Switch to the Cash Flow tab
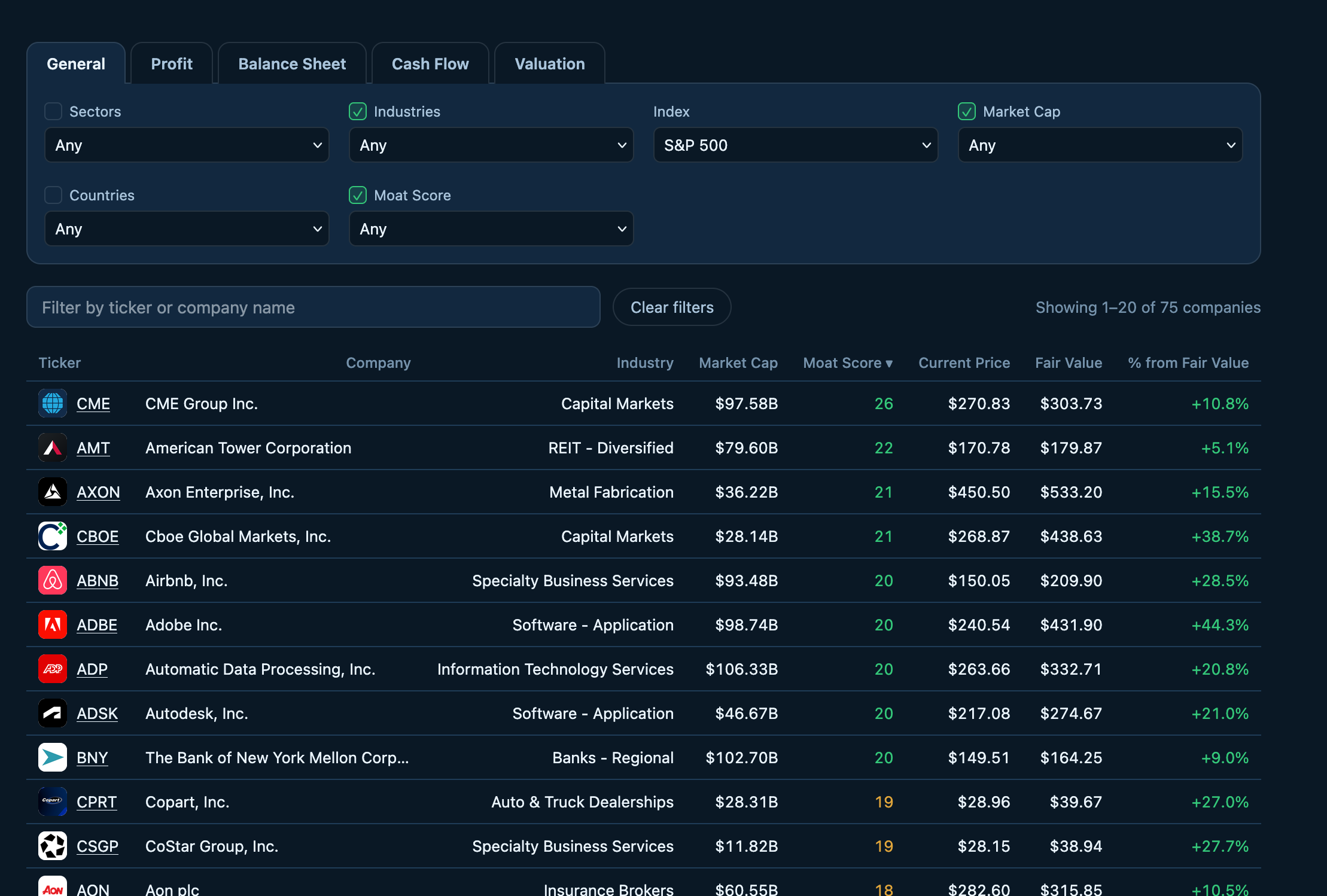 point(430,63)
